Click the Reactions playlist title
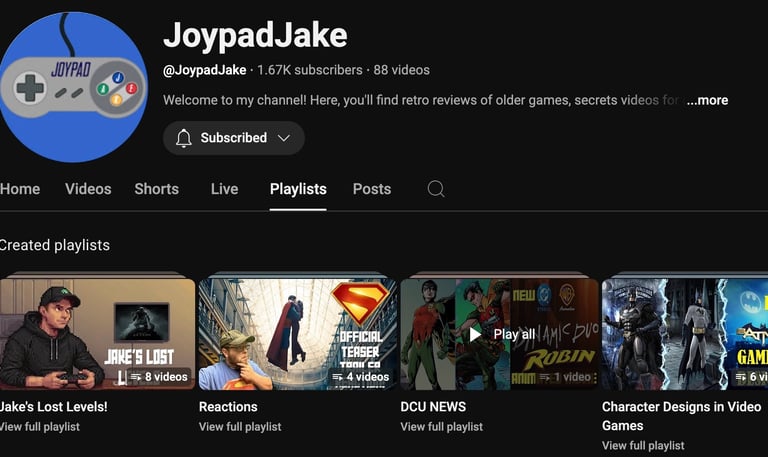The height and width of the screenshot is (457, 768). pos(228,407)
